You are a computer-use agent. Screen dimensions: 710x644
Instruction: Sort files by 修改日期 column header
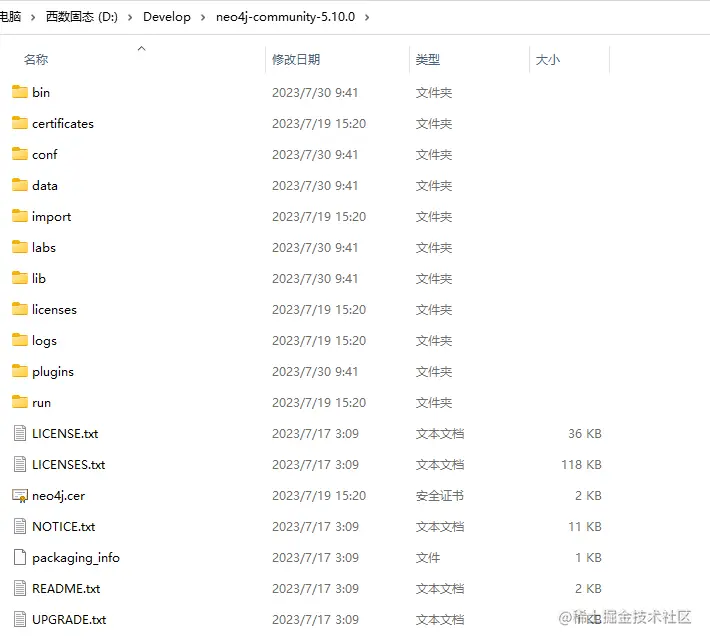click(x=296, y=59)
